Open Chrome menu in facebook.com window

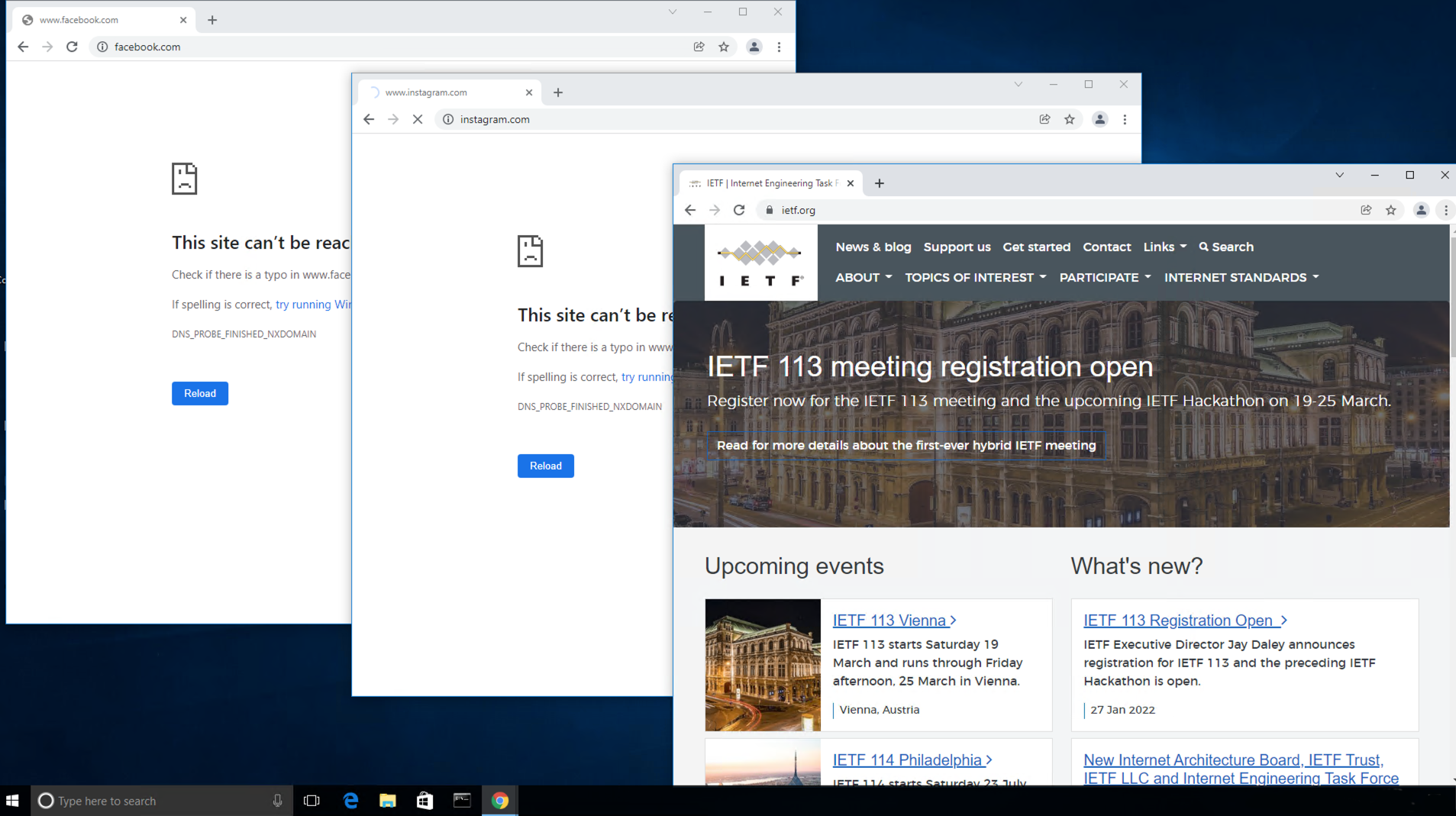(x=779, y=47)
